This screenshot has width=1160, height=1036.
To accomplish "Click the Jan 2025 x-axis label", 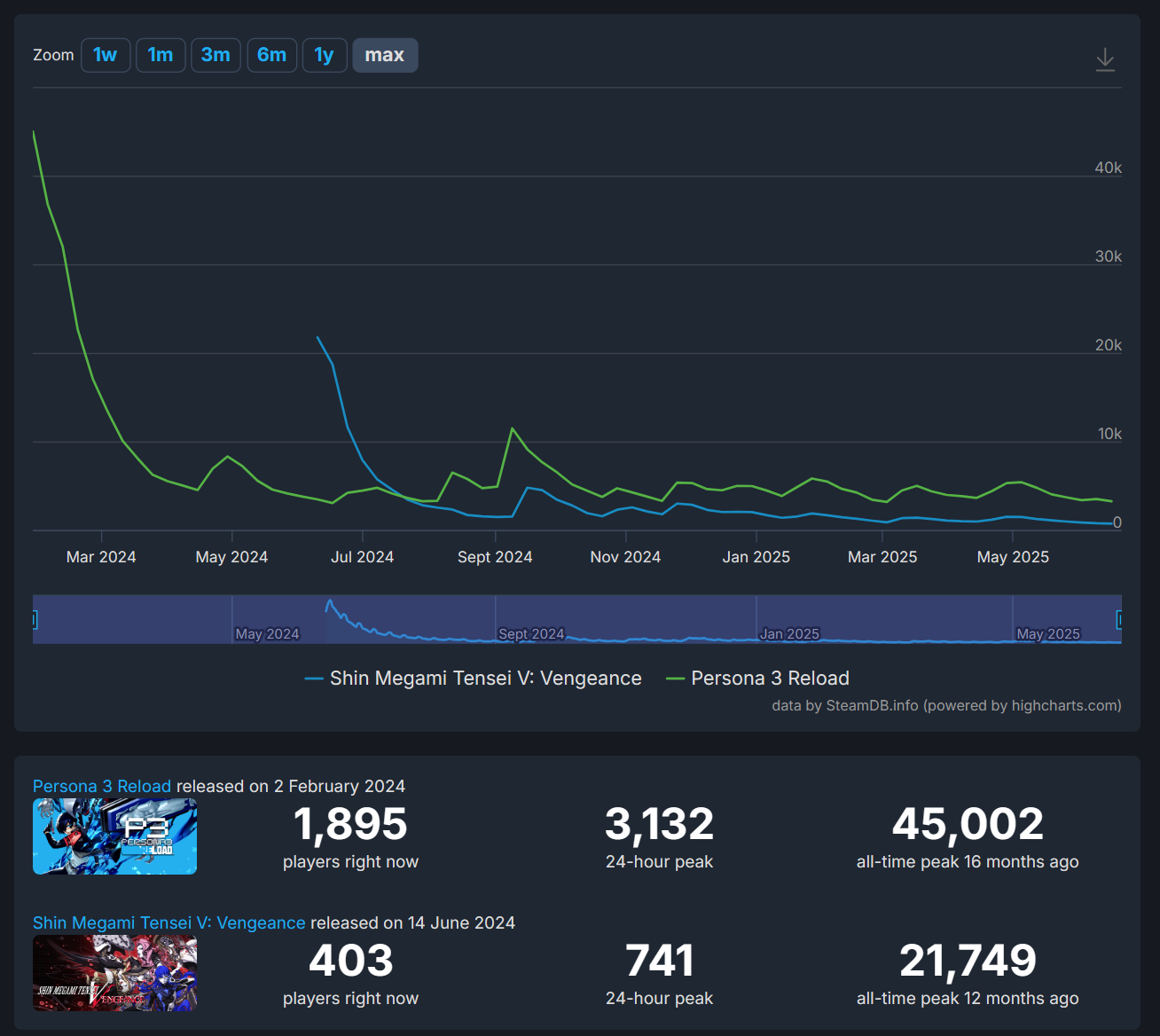I will [x=756, y=557].
